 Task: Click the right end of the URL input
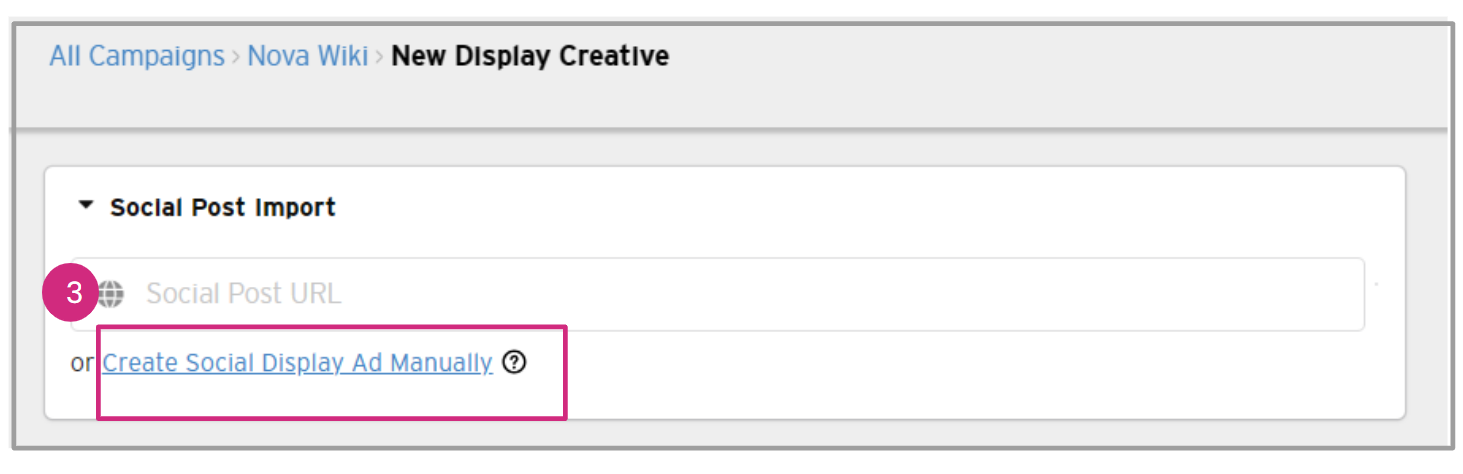1340,294
